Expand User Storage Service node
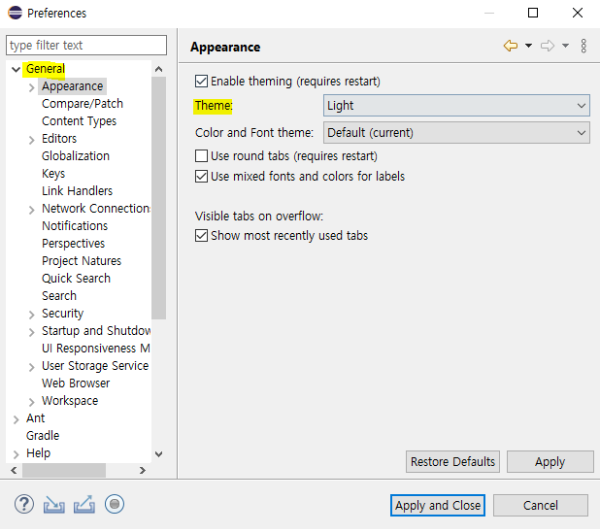Screen dimensions: 600x529 [x=31, y=367]
